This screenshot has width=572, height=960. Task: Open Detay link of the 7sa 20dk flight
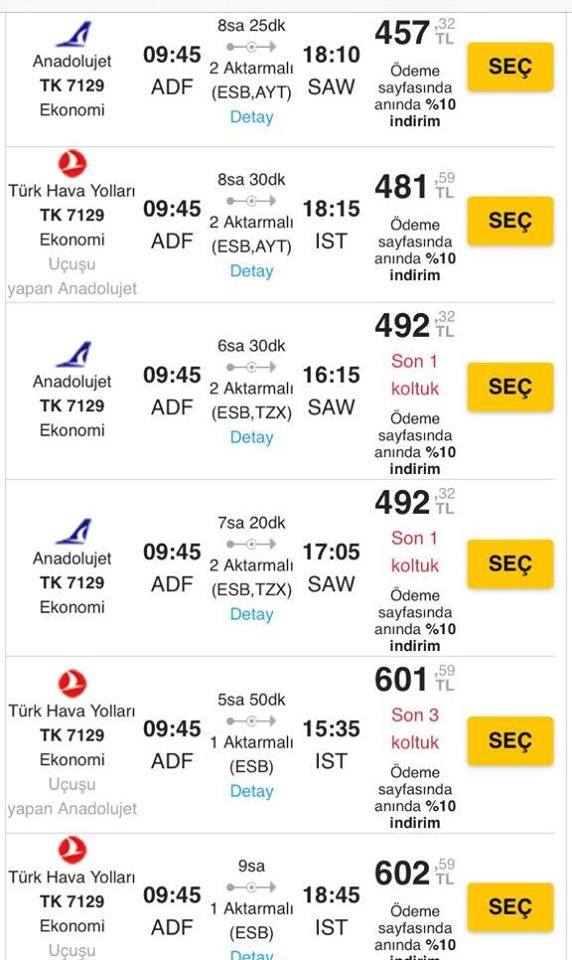point(251,614)
